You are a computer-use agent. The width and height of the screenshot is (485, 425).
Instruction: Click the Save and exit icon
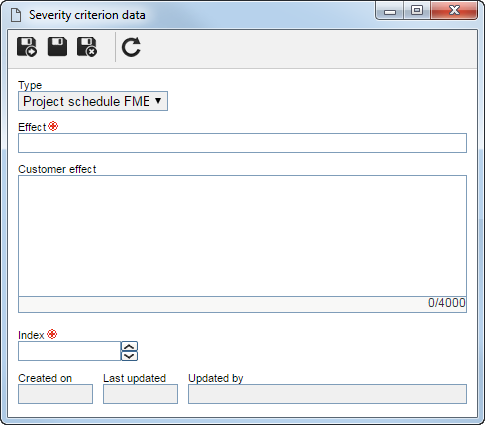87,47
